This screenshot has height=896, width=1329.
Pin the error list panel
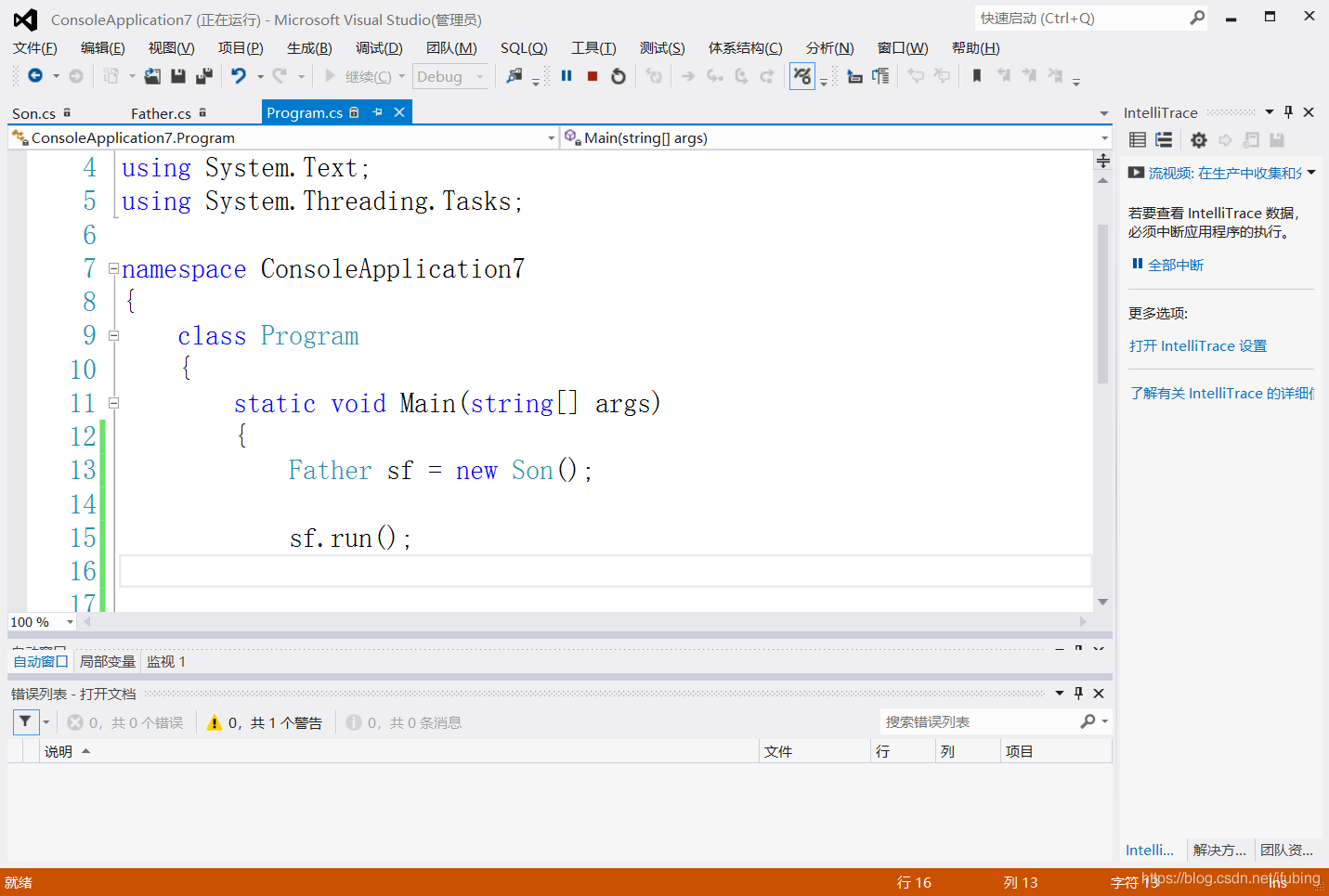coord(1078,694)
